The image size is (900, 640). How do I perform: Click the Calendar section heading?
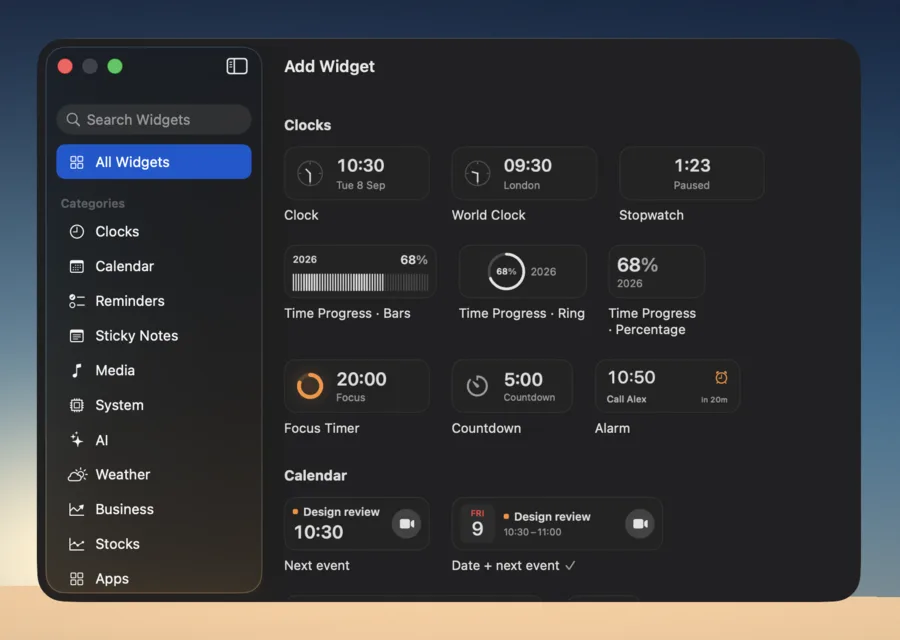click(x=316, y=475)
